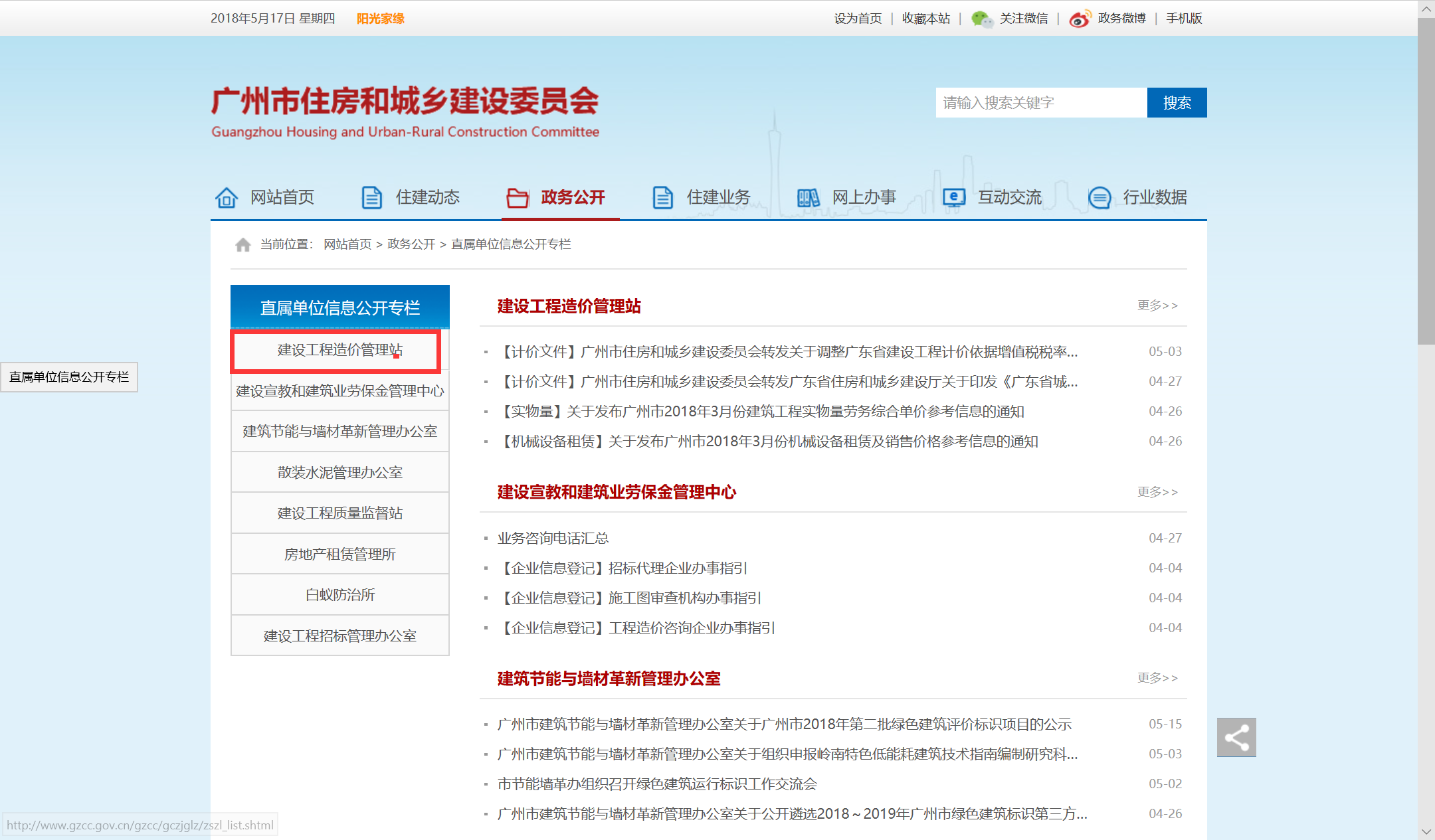Click the WeChat icon in the top bar

pos(982,19)
